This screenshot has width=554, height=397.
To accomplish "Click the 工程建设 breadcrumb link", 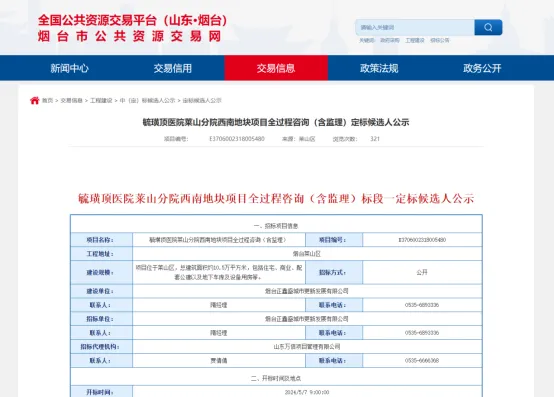I will coord(101,101).
